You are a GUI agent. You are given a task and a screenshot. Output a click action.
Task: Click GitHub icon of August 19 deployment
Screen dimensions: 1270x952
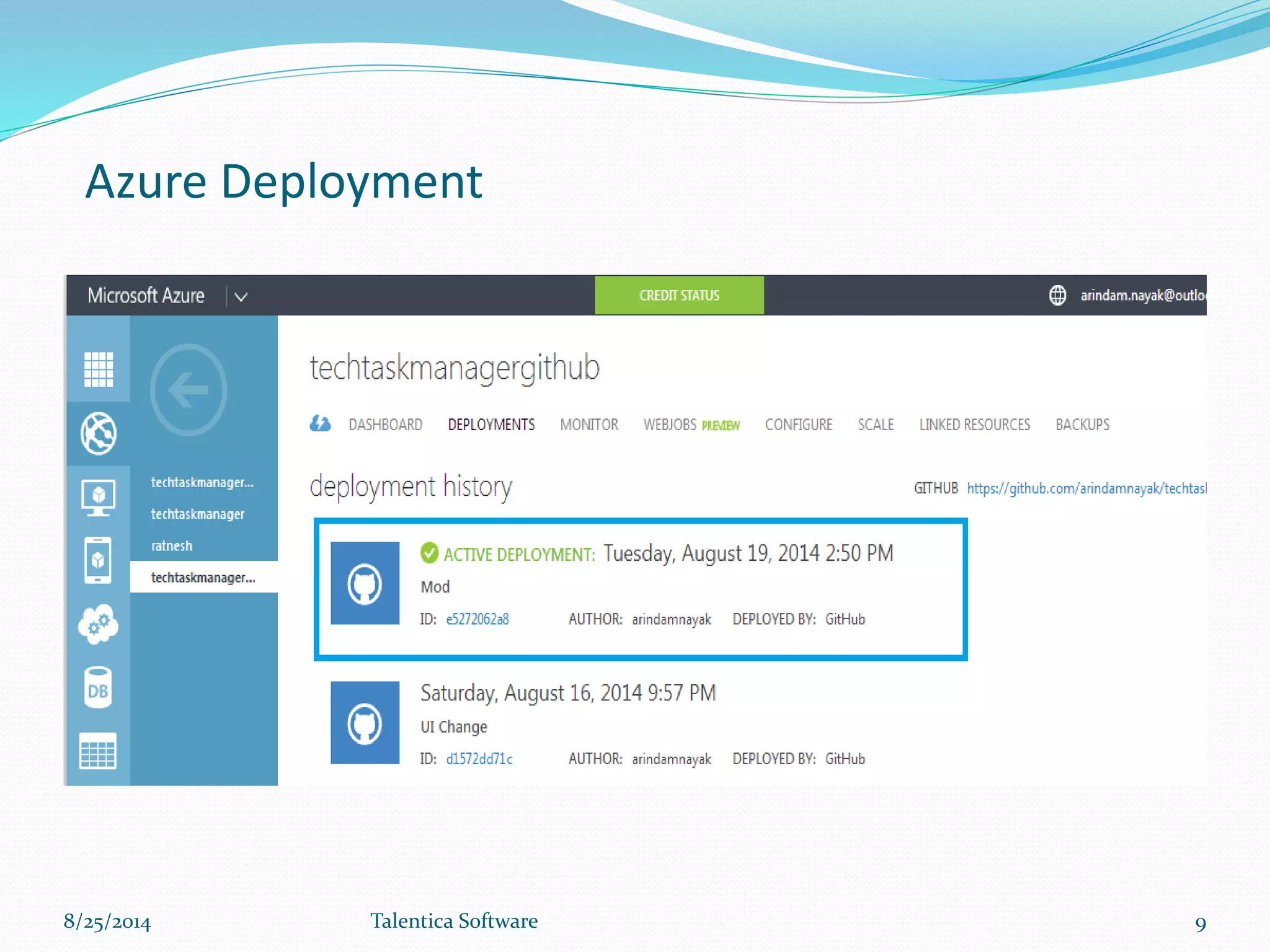tap(365, 583)
